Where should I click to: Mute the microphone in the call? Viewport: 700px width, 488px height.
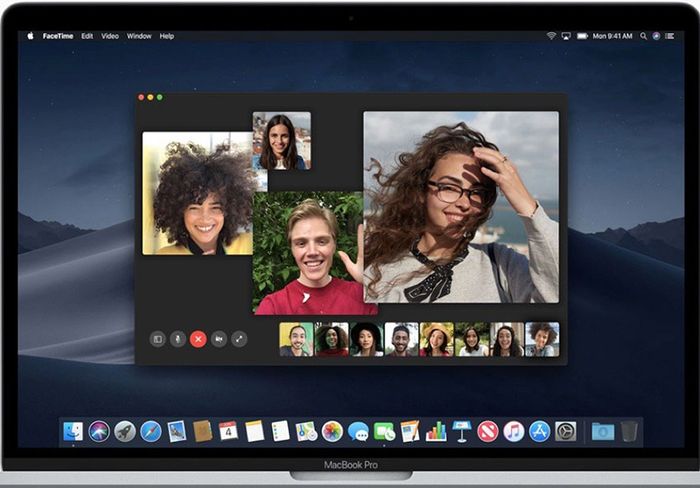pos(178,339)
